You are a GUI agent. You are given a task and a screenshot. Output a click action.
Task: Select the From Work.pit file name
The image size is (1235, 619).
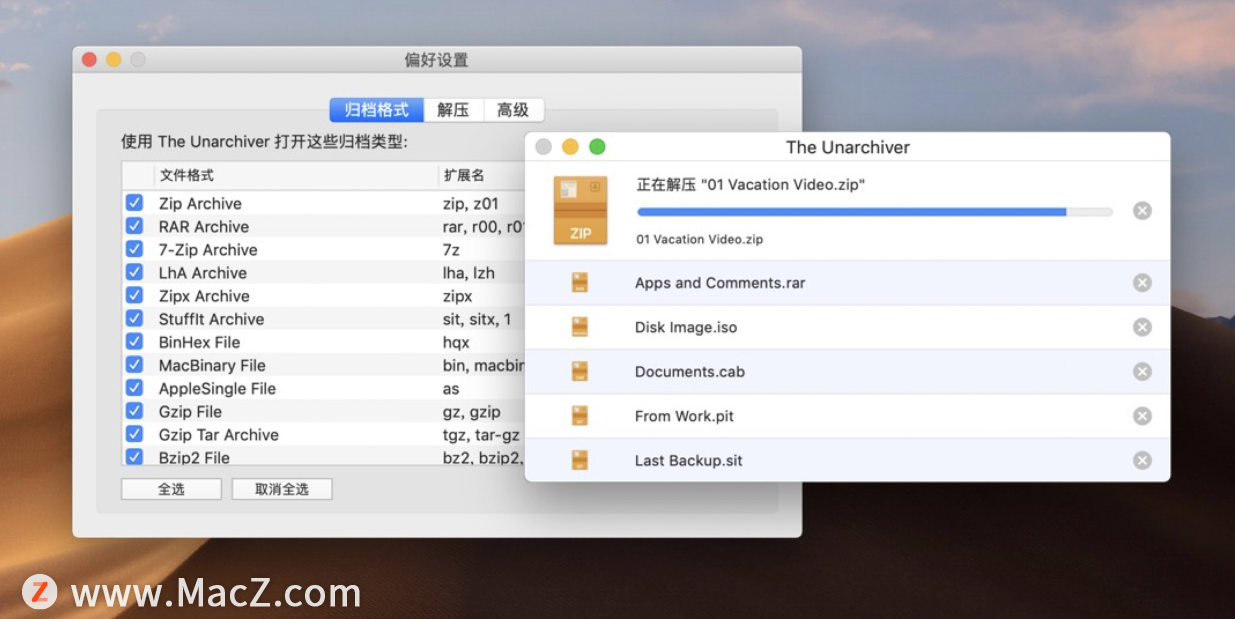(684, 416)
